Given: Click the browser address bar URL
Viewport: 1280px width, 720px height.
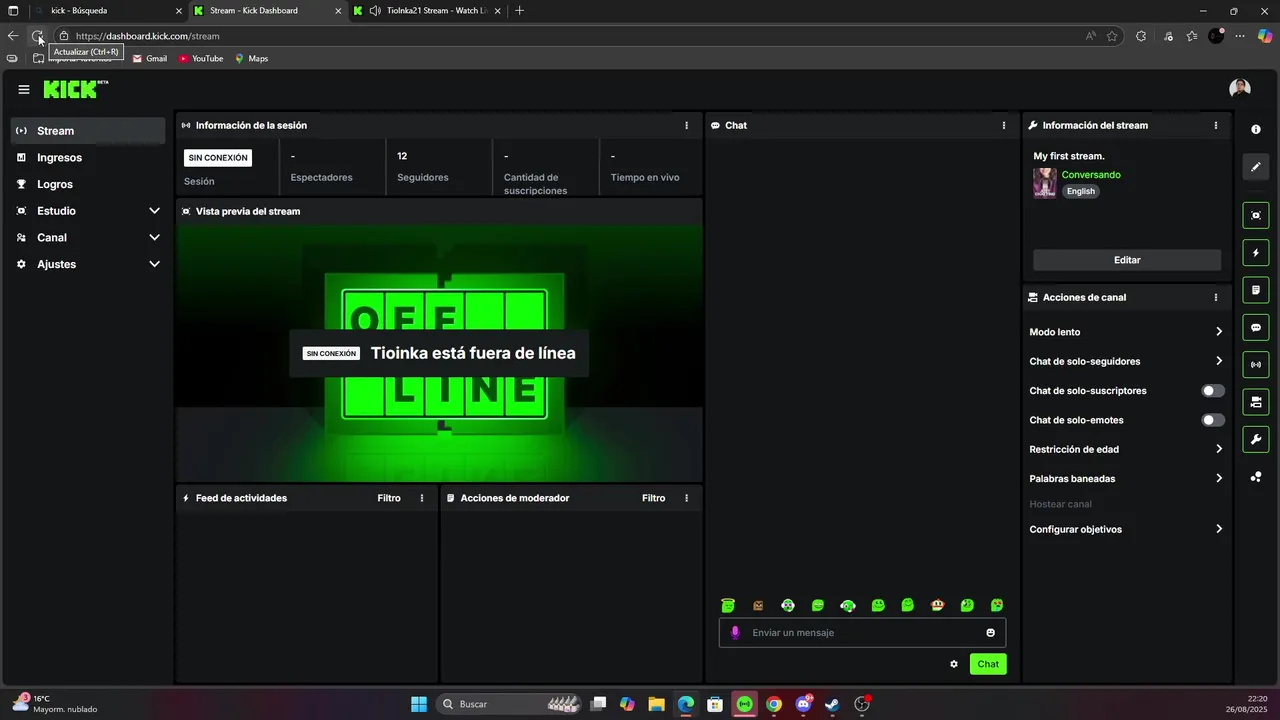Looking at the screenshot, I should tap(148, 36).
